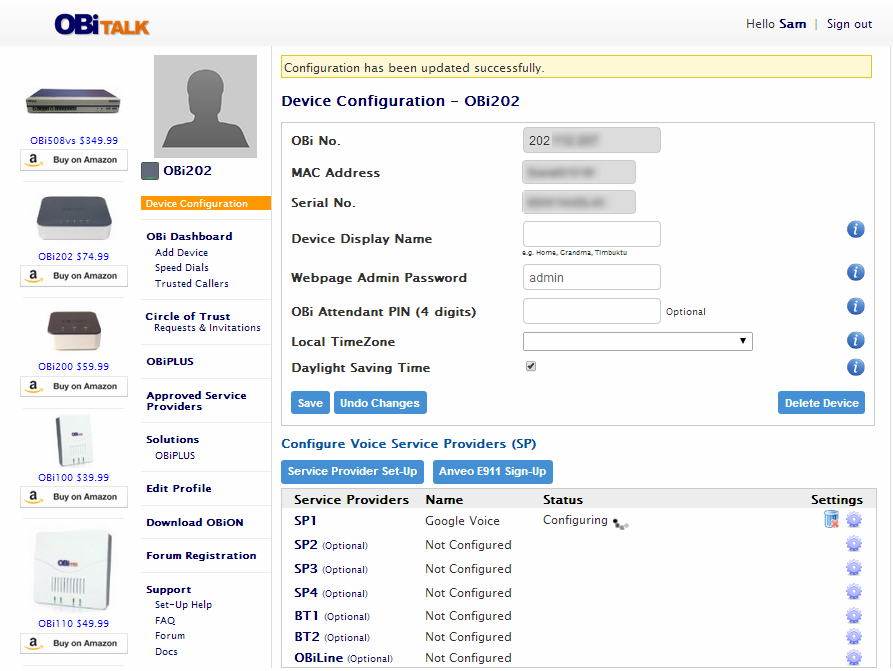Click the OBi202 profile picture placeholder
Viewport: 893px width, 671px height.
205,105
